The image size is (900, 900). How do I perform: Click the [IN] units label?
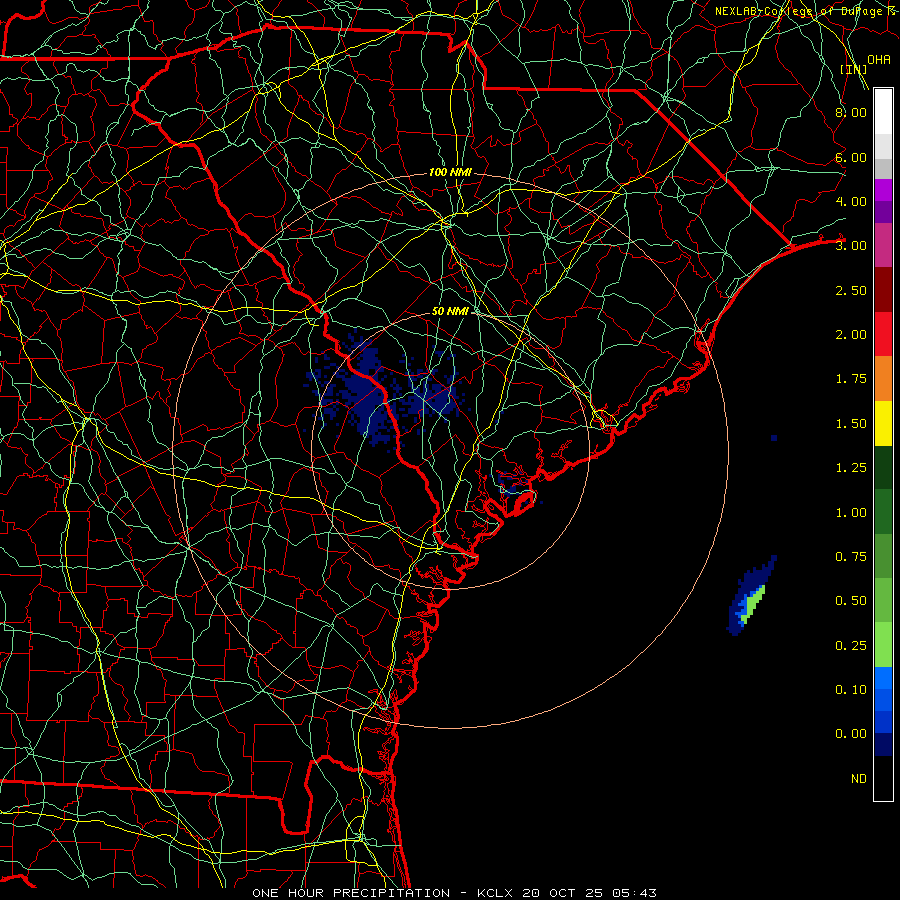(x=854, y=69)
